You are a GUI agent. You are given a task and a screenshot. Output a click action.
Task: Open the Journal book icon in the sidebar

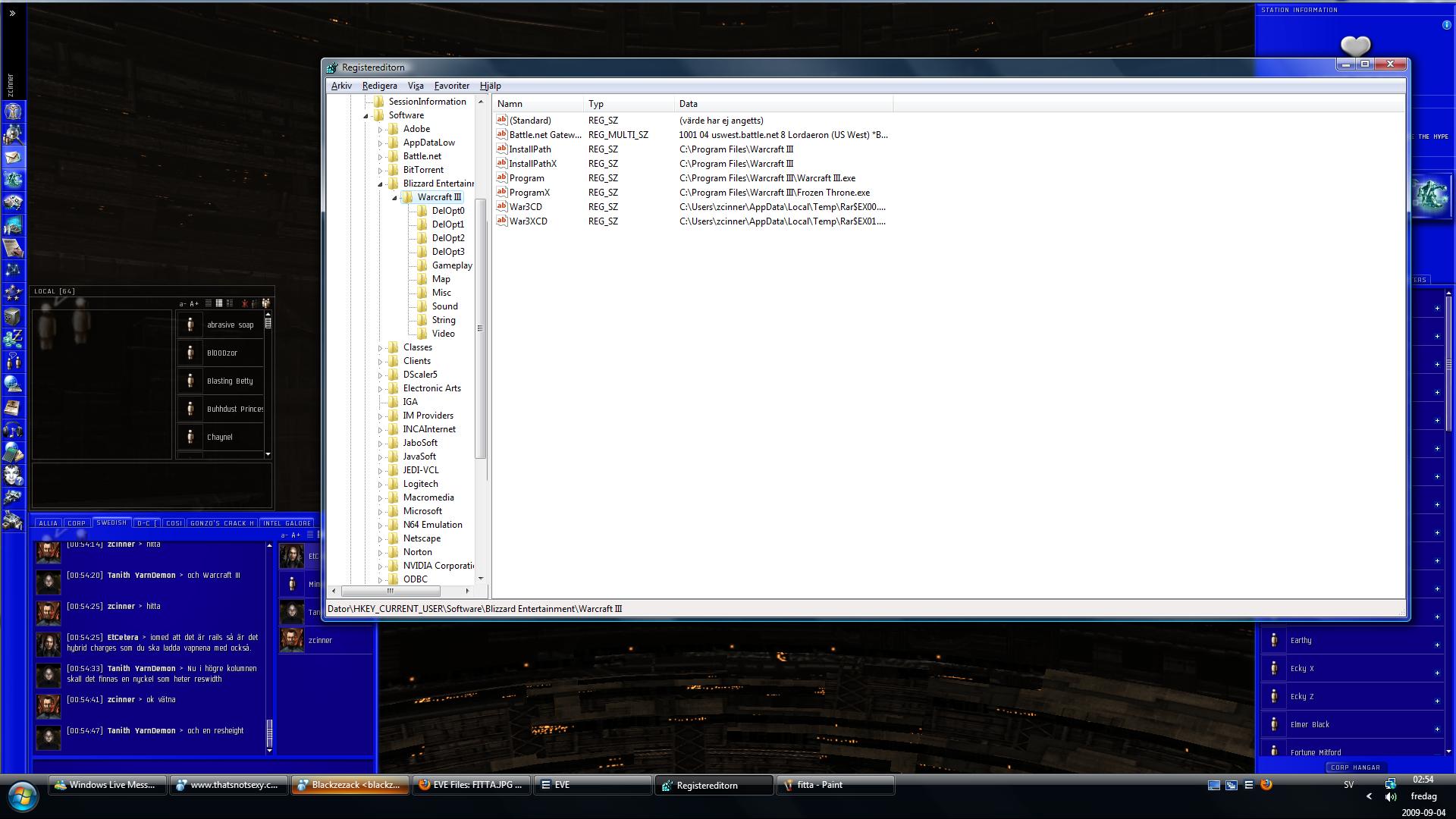13,407
